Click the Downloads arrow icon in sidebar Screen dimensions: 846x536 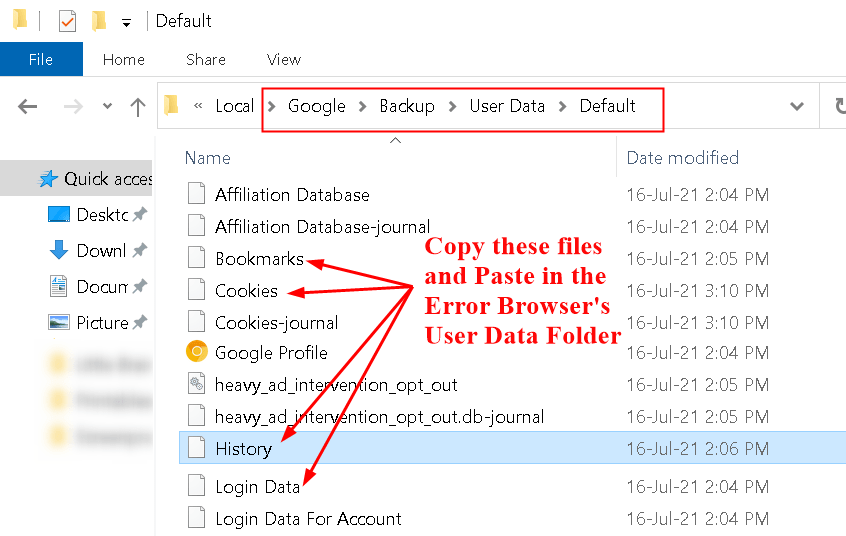(x=59, y=250)
